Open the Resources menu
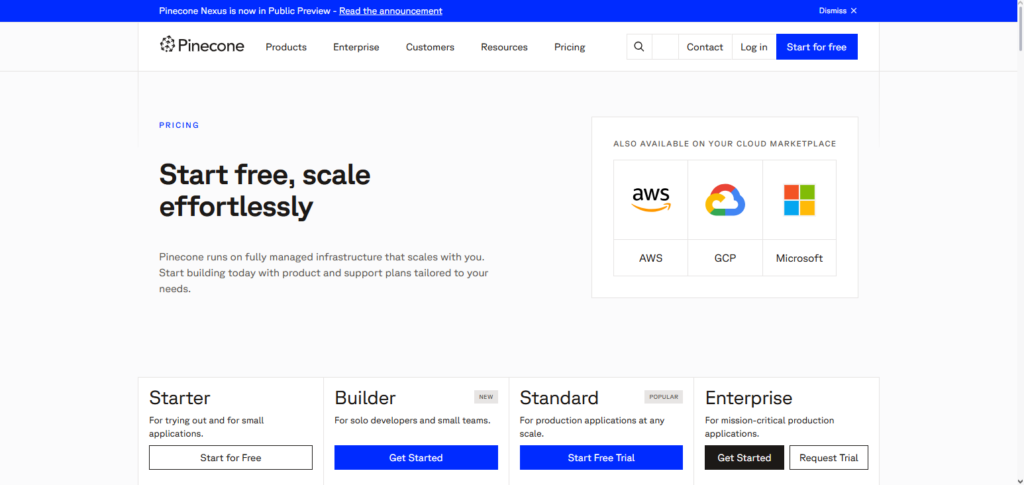The image size is (1024, 485). (x=504, y=47)
